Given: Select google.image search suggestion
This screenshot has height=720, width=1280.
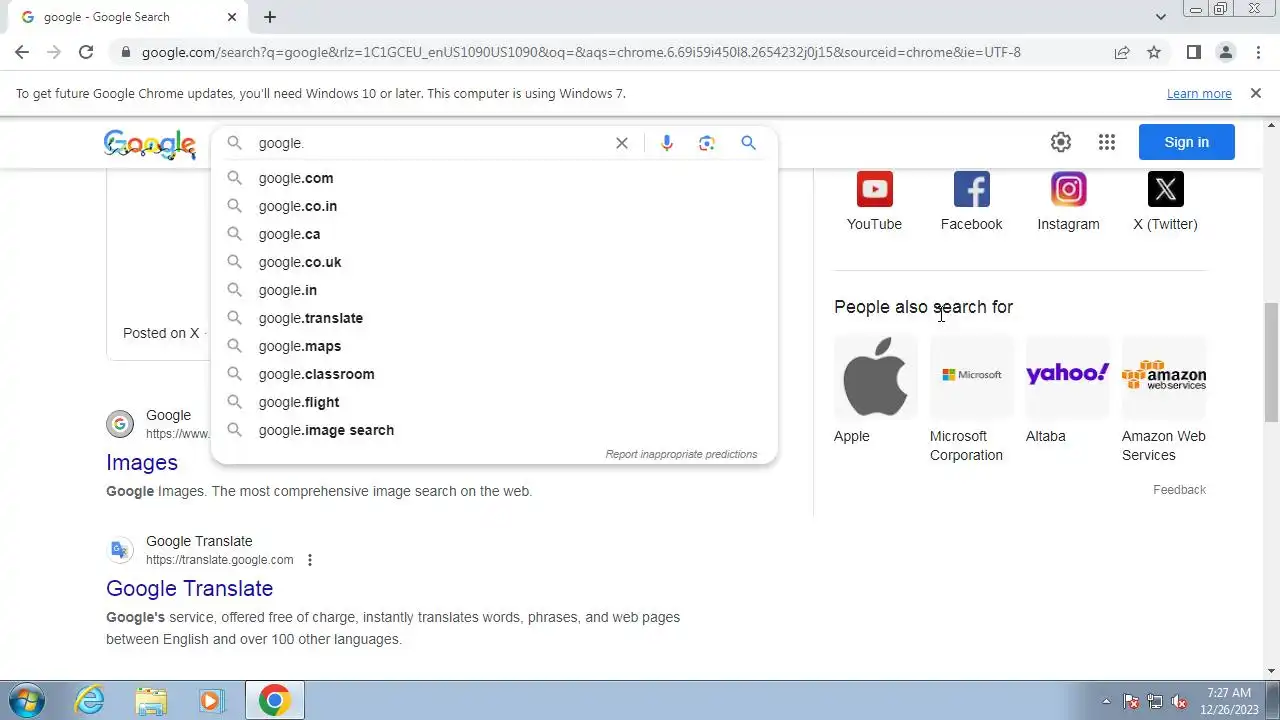Looking at the screenshot, I should [494, 430].
